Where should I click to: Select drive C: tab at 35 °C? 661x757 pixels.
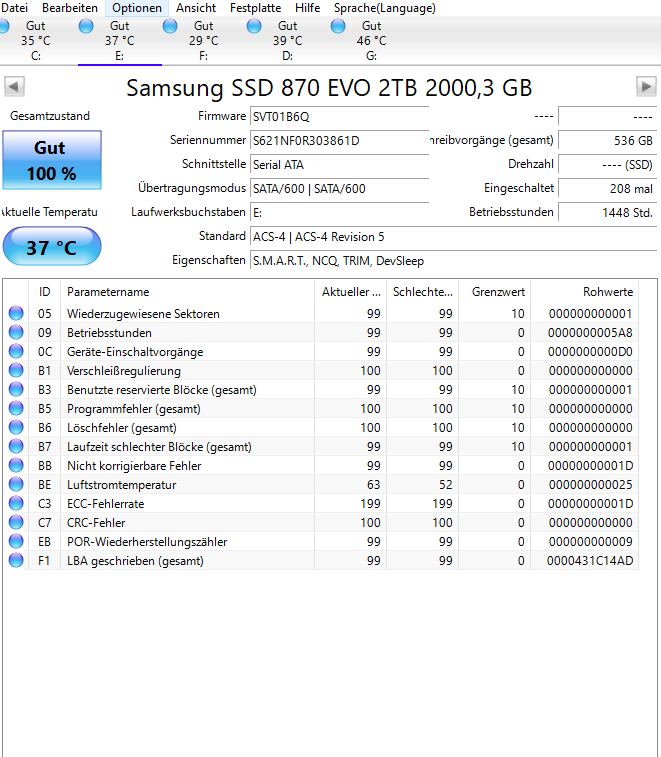[36, 41]
